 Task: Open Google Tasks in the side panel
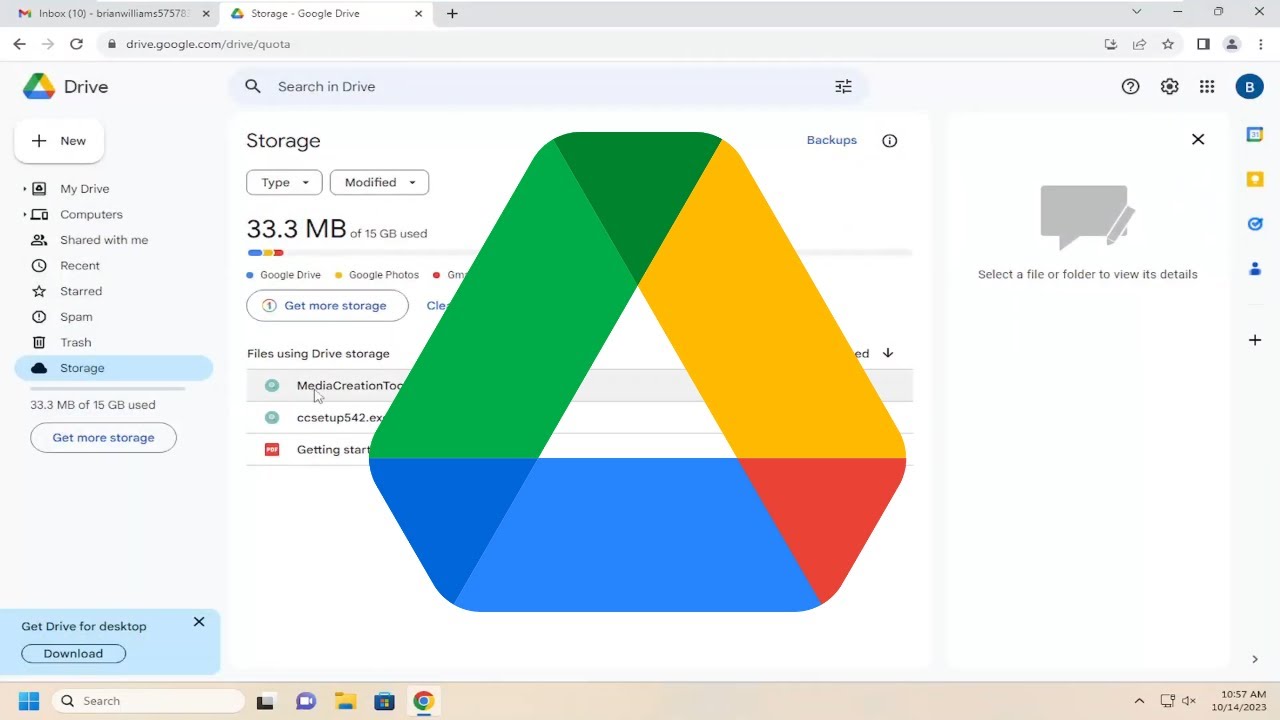coord(1255,224)
